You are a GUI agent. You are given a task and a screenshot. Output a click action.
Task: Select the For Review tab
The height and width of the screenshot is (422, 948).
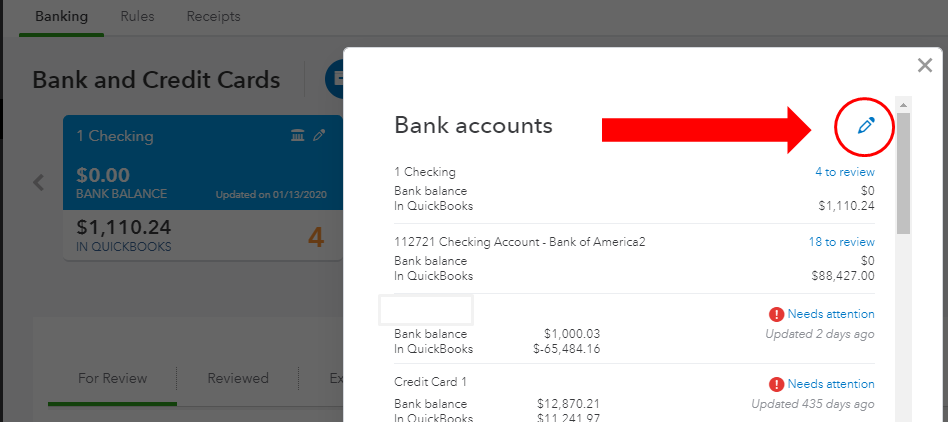click(x=112, y=378)
